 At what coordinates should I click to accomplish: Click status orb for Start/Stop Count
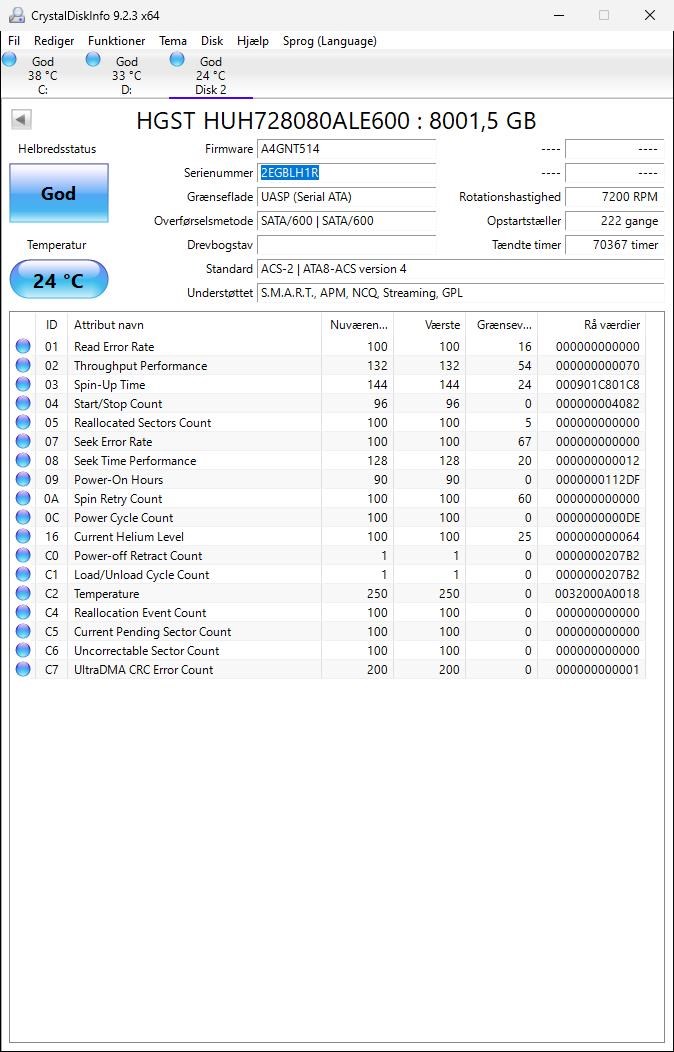point(23,403)
